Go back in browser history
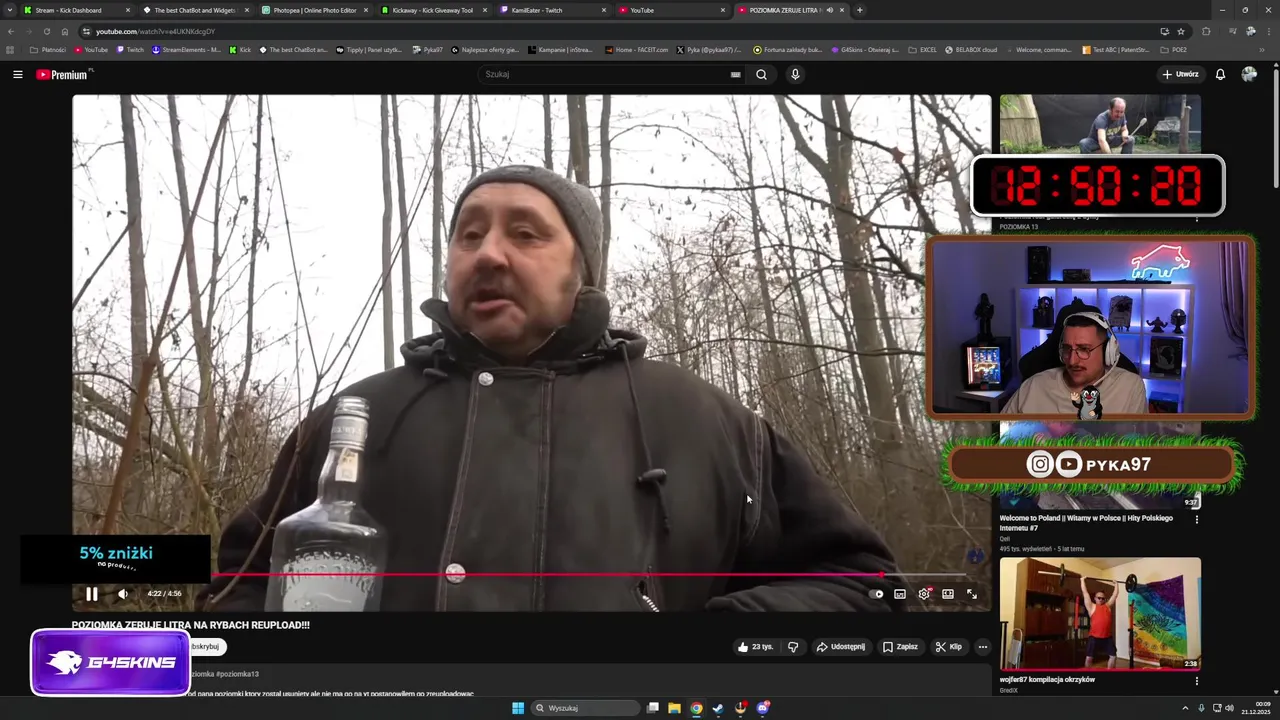 [x=11, y=31]
